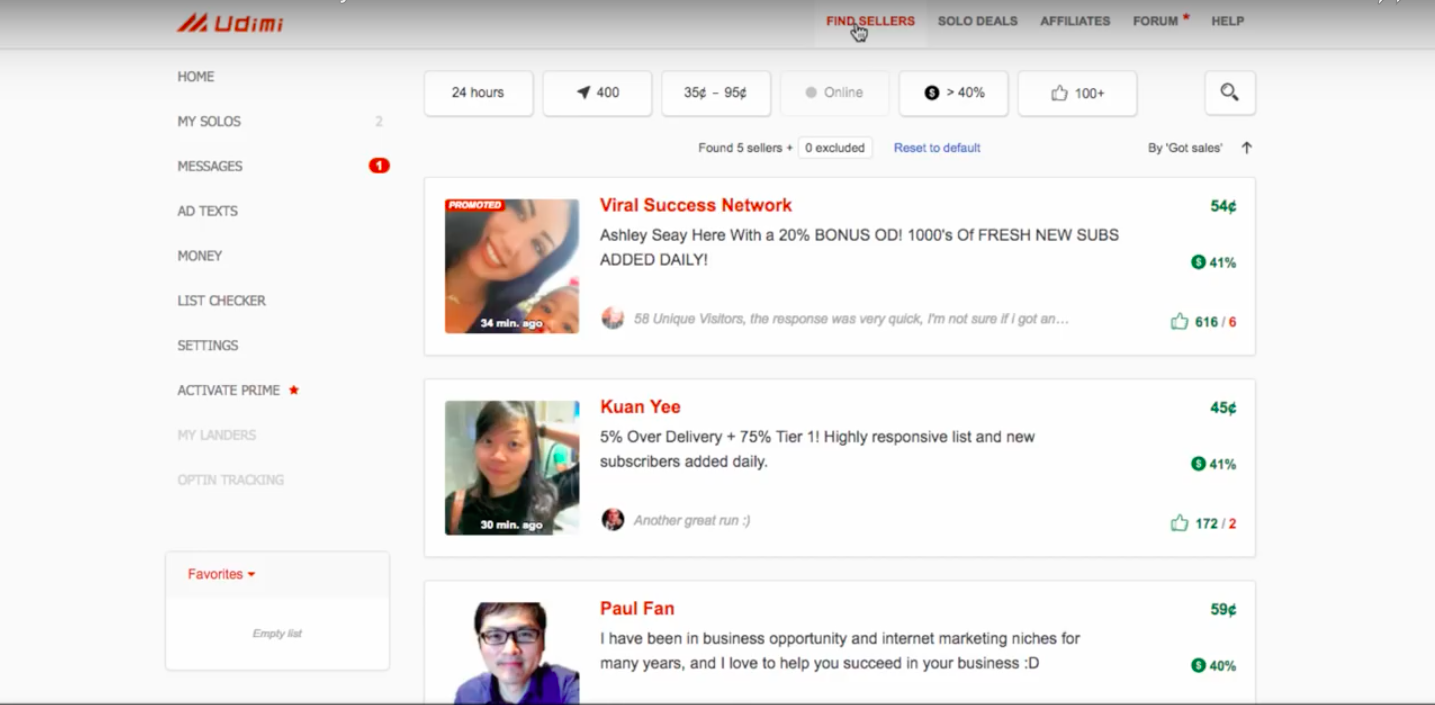
Task: Click the 45¢ price on Kuan Yee
Action: pos(1223,408)
